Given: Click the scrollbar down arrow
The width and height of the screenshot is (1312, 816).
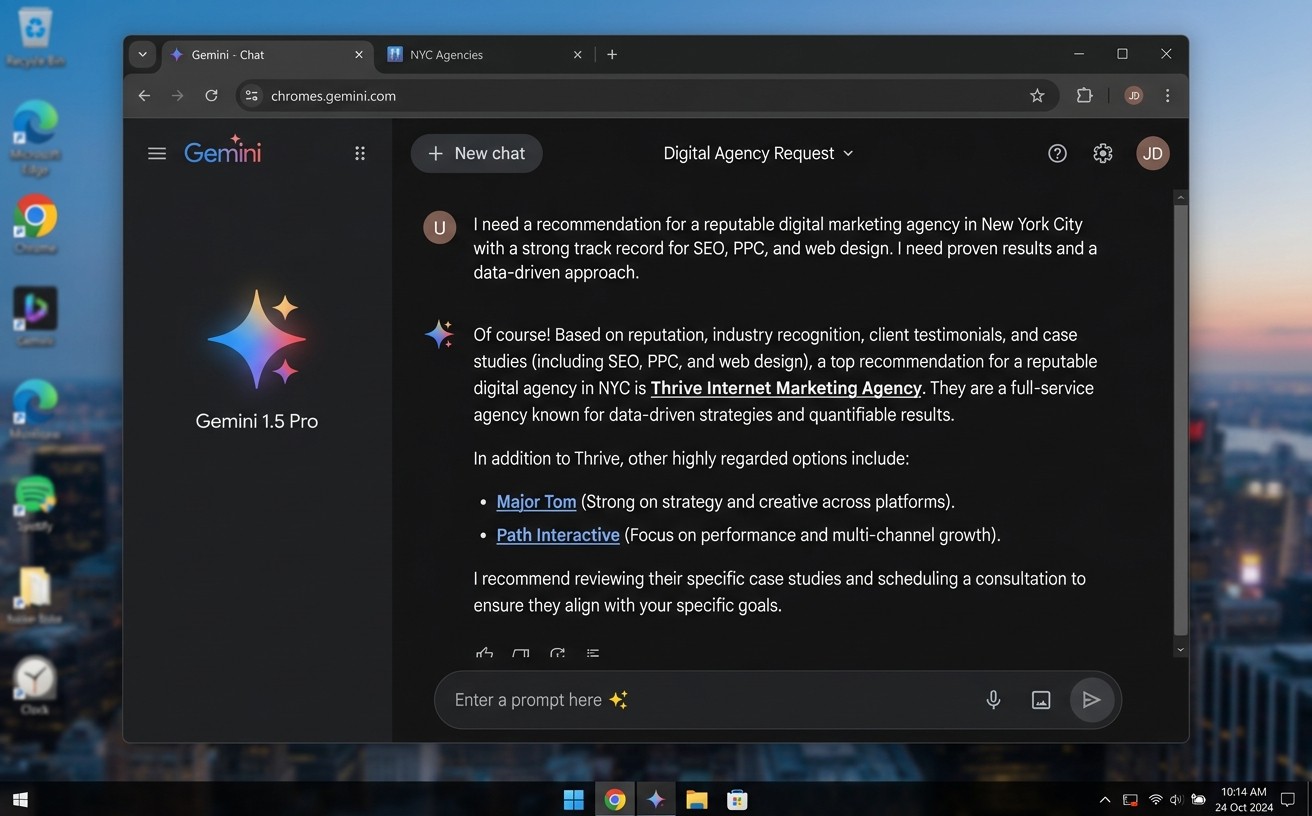Looking at the screenshot, I should click(x=1181, y=650).
